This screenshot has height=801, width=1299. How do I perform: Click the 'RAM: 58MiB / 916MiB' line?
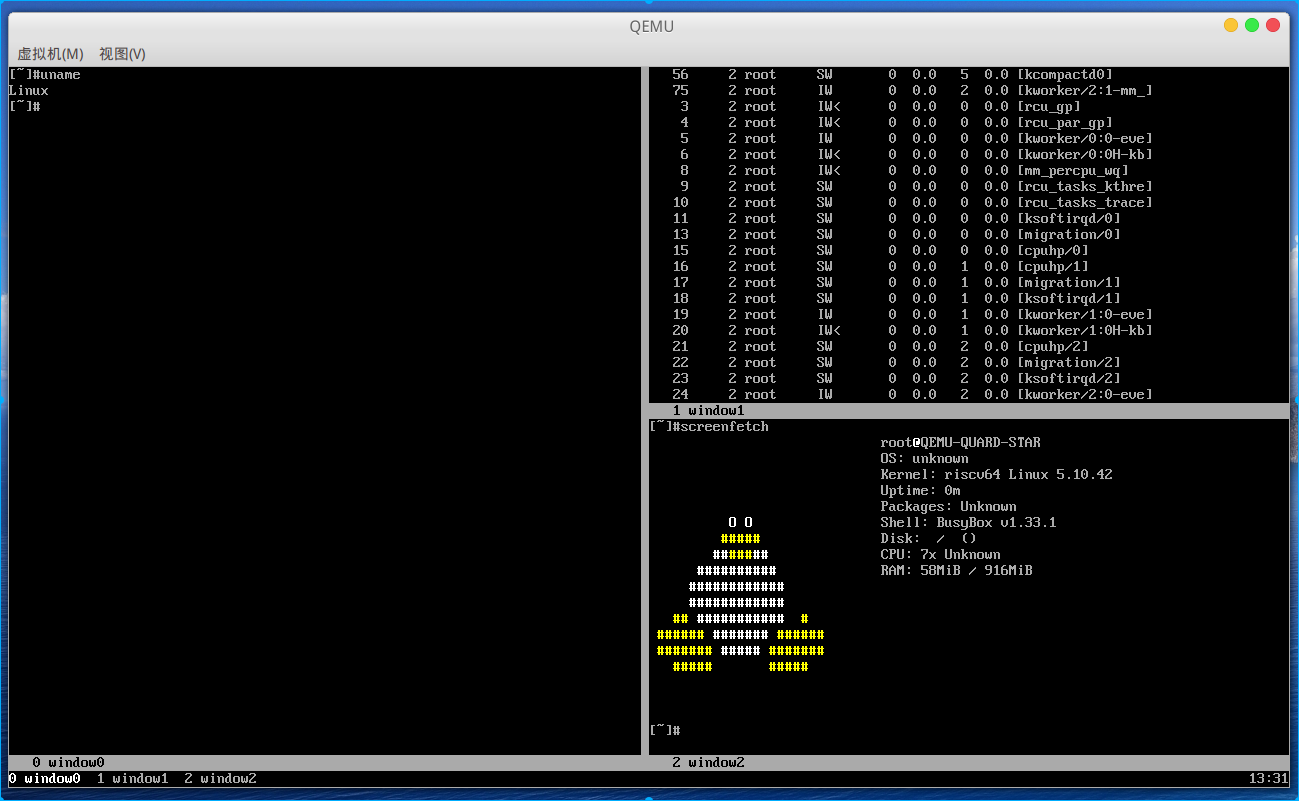coord(956,571)
